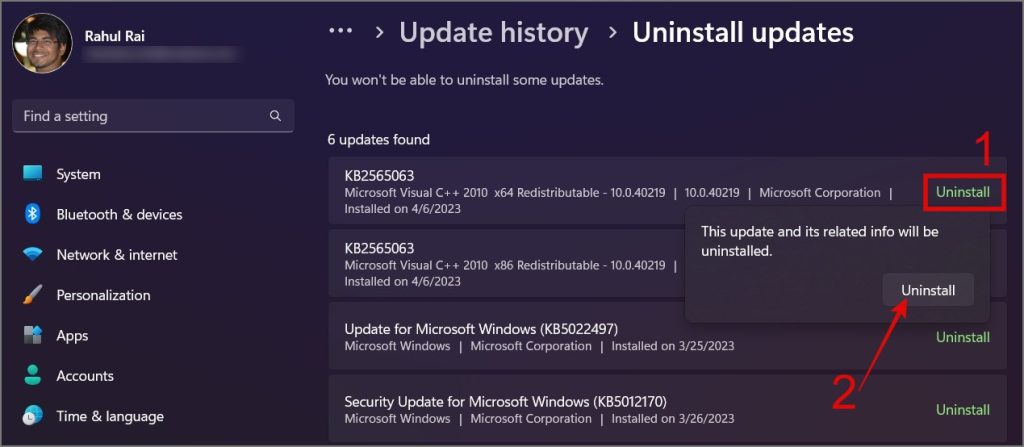
Task: Click the Accounts person icon
Action: pos(33,376)
